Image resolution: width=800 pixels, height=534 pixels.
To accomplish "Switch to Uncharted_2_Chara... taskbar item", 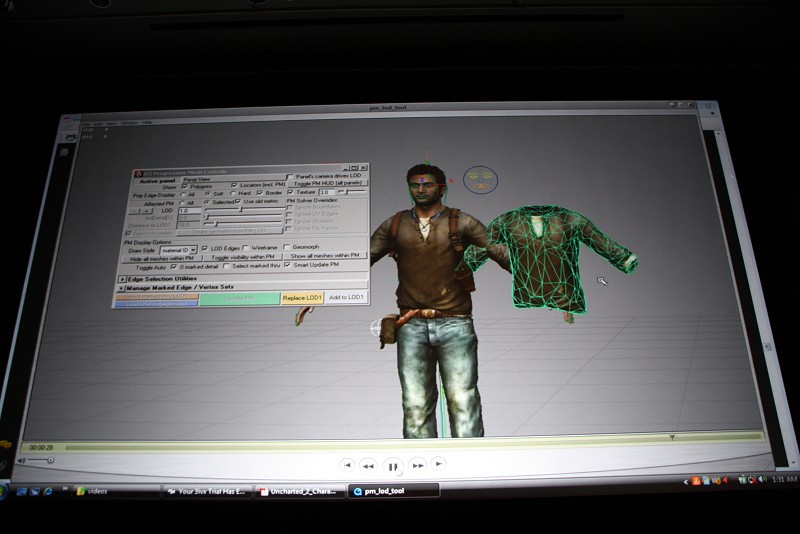I will [x=299, y=492].
